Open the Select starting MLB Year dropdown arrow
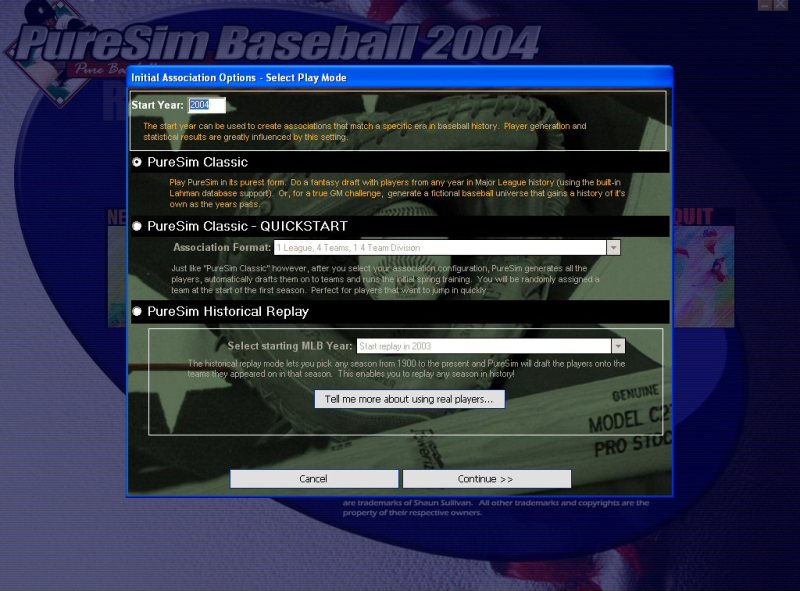This screenshot has width=800, height=591. click(x=618, y=346)
